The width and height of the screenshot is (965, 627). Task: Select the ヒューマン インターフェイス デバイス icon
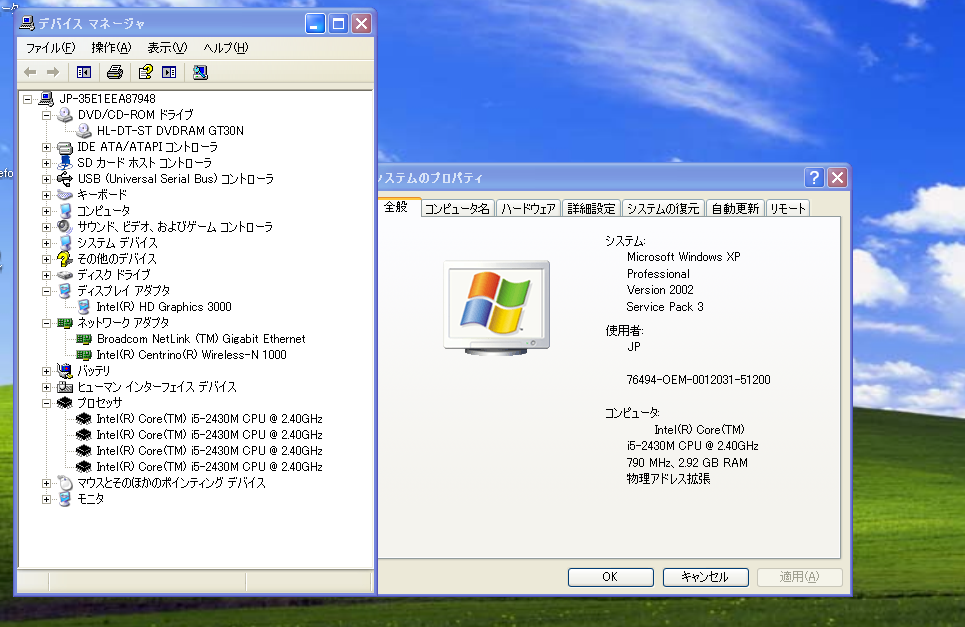point(65,387)
